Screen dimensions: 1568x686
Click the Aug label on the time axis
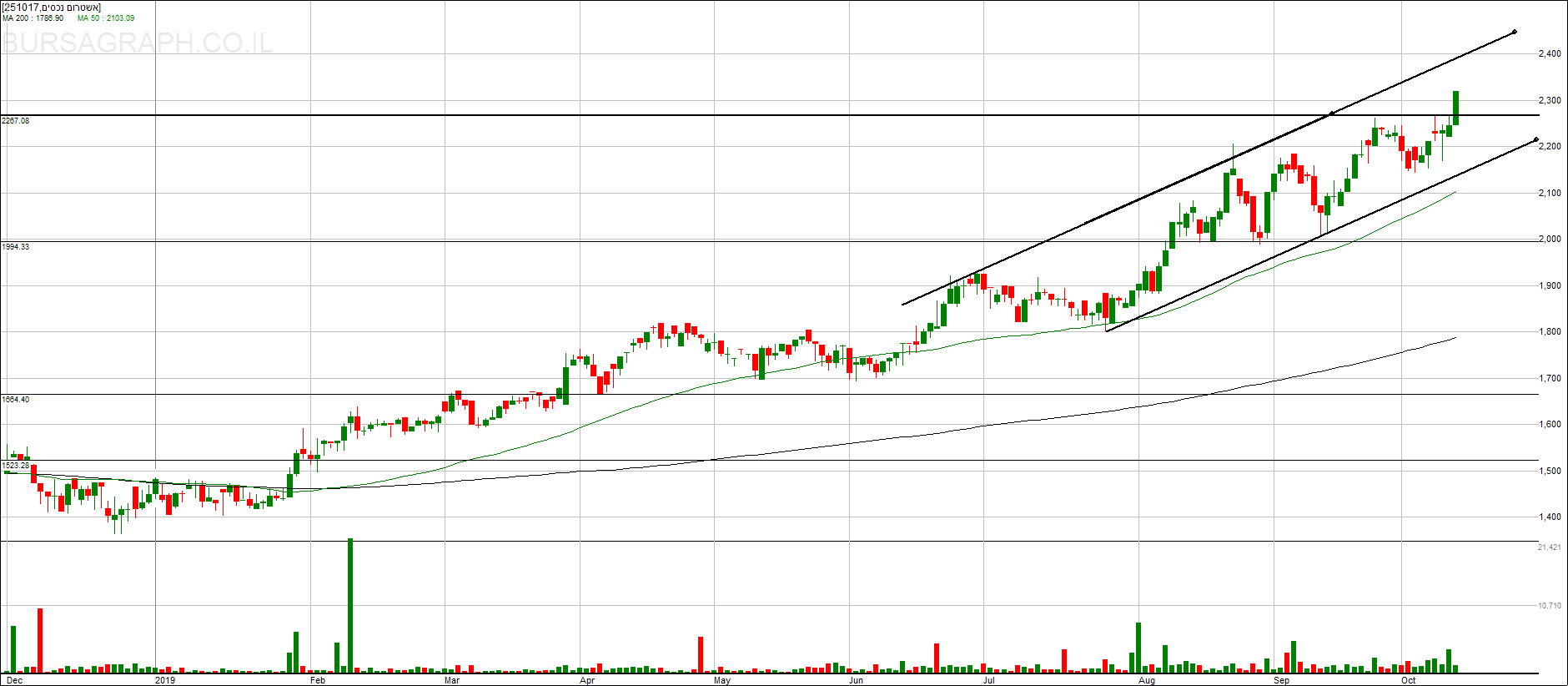(1148, 681)
